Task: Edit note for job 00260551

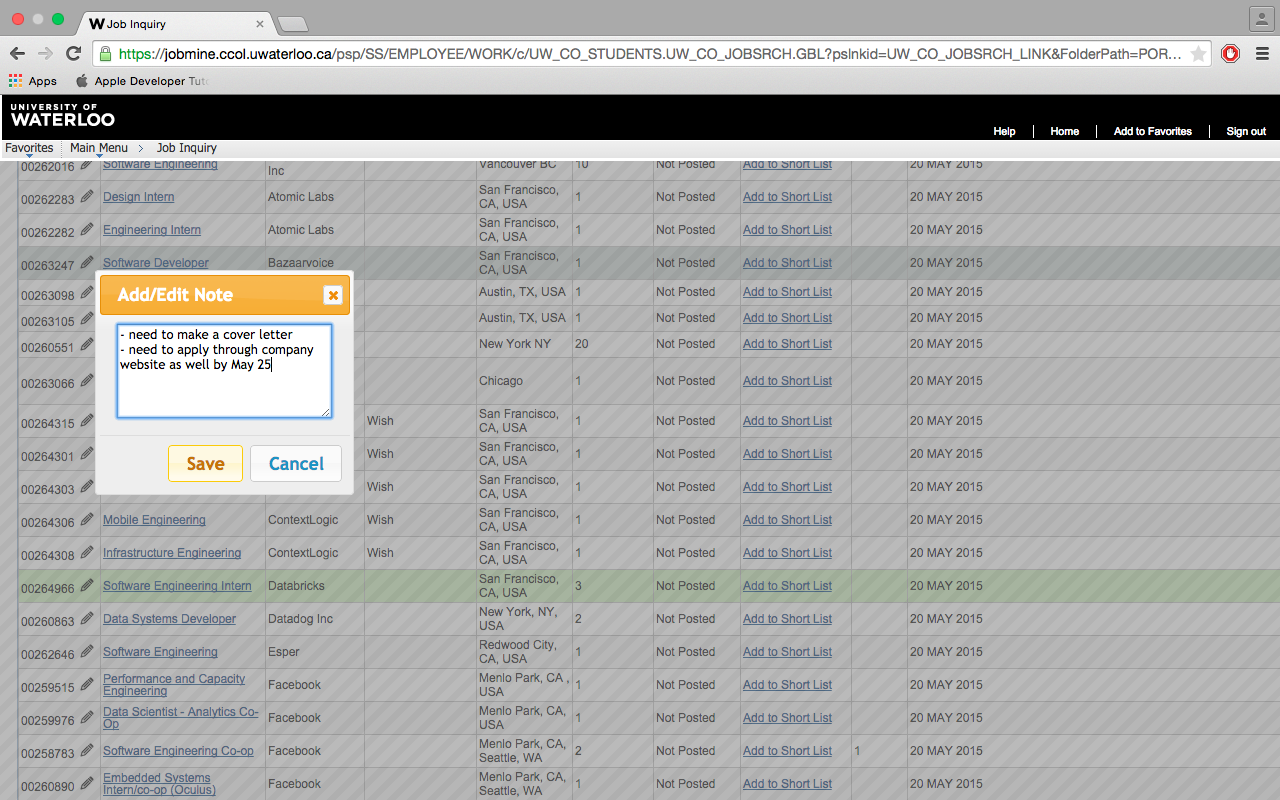Action: (x=88, y=346)
